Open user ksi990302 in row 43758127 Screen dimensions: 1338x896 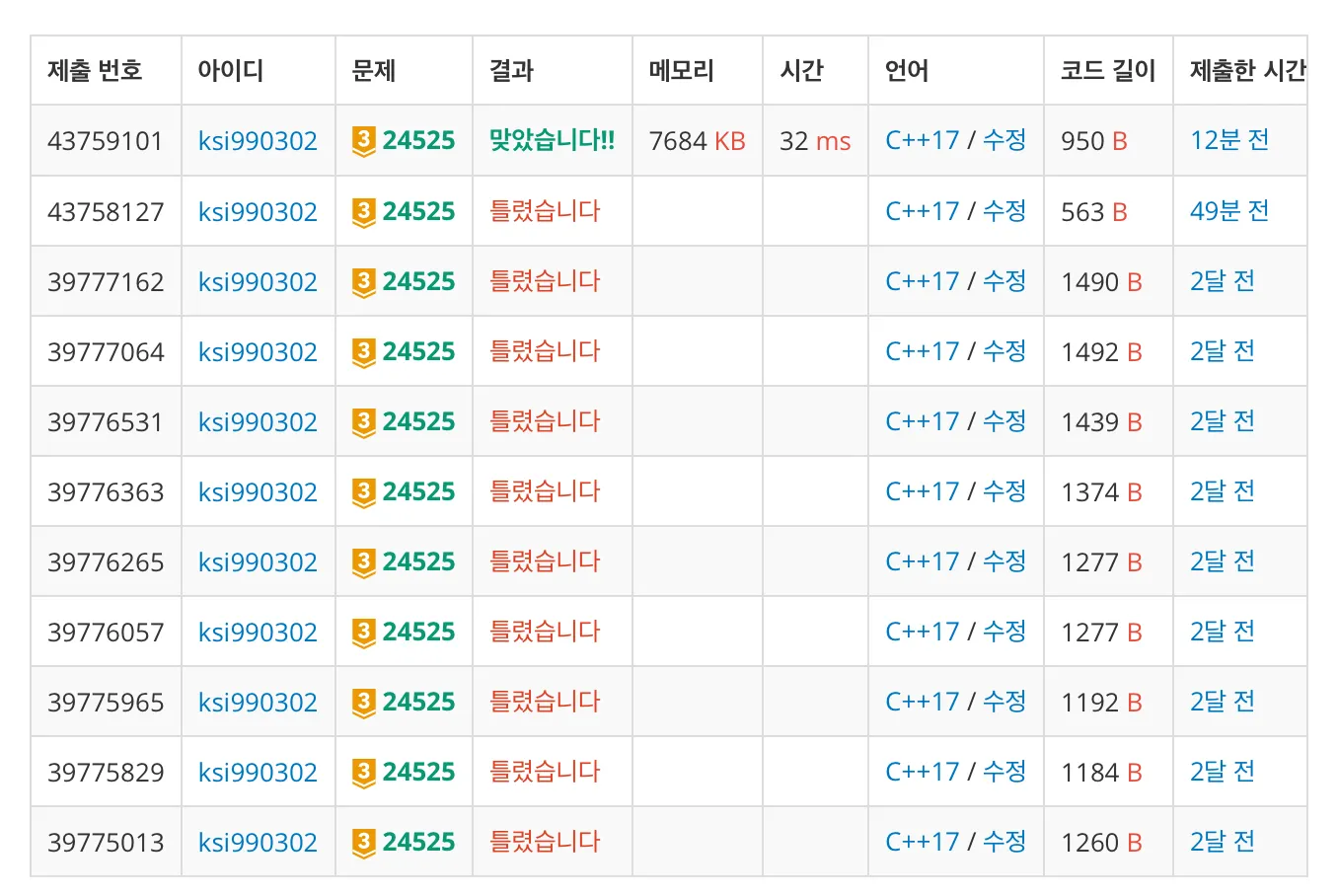(258, 211)
